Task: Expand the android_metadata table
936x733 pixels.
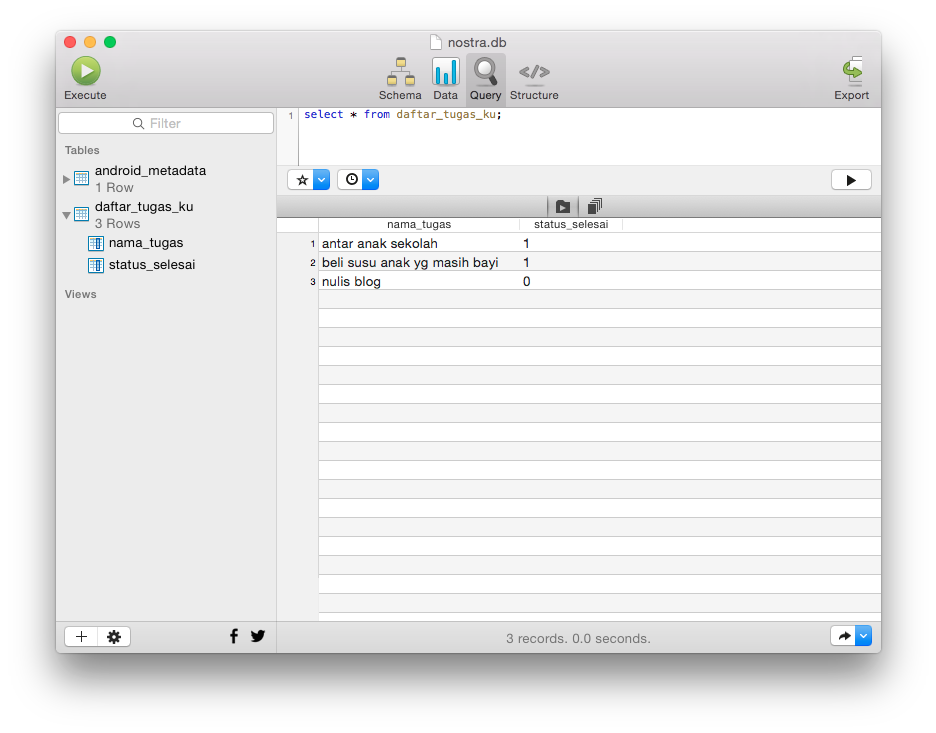Action: 66,179
